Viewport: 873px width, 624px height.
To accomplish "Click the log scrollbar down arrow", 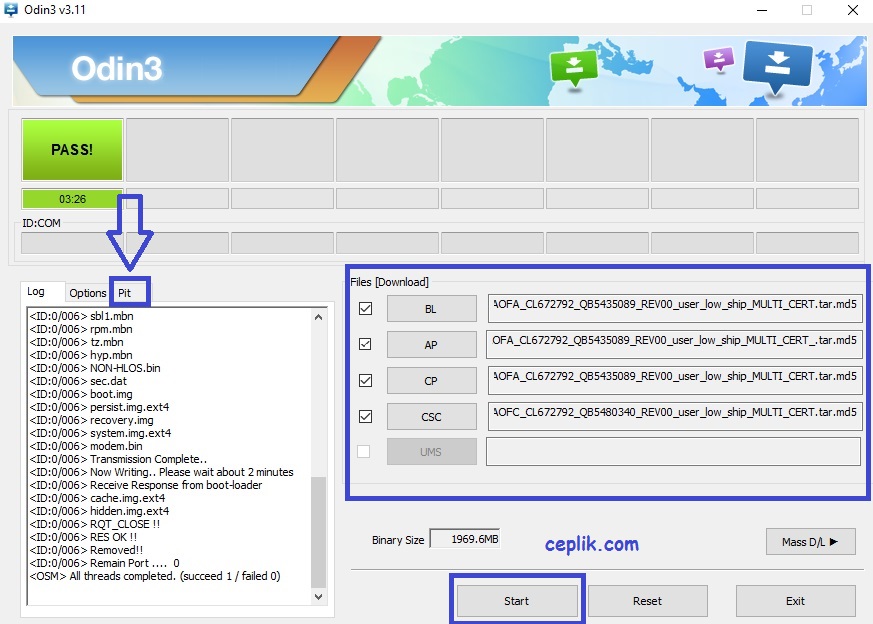I will (x=318, y=597).
